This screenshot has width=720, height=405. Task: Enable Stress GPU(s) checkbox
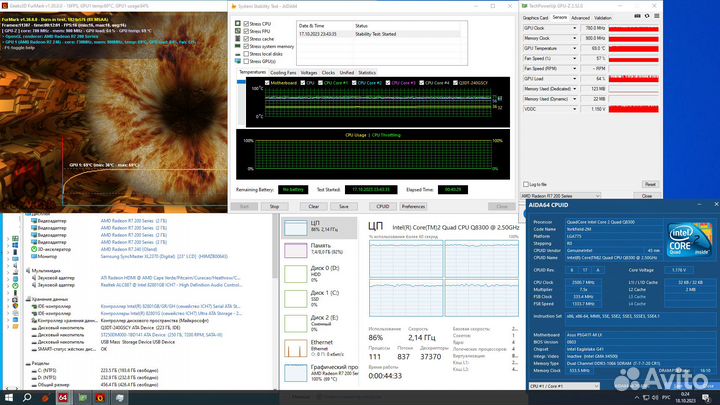pos(247,61)
